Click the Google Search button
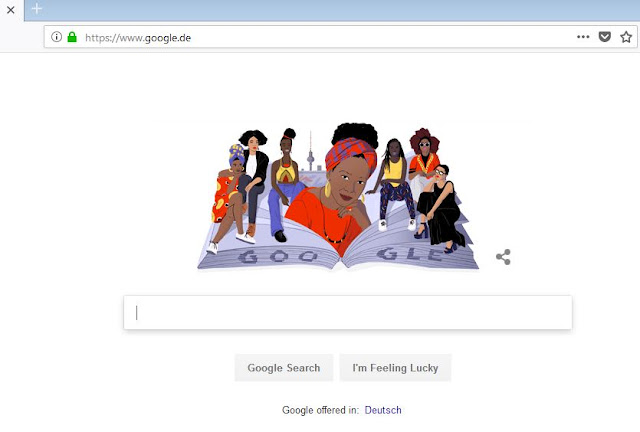The height and width of the screenshot is (432, 640). click(284, 368)
